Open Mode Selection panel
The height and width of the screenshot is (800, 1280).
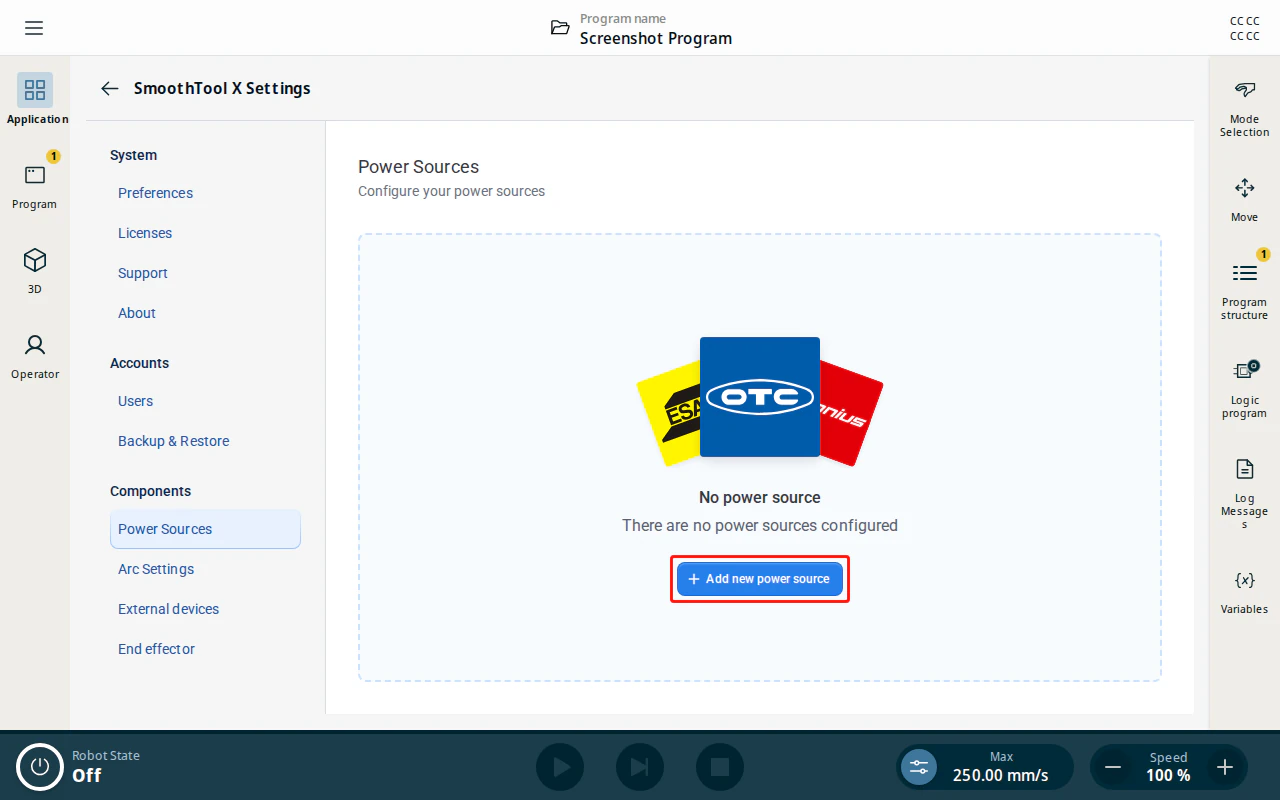coord(1244,108)
